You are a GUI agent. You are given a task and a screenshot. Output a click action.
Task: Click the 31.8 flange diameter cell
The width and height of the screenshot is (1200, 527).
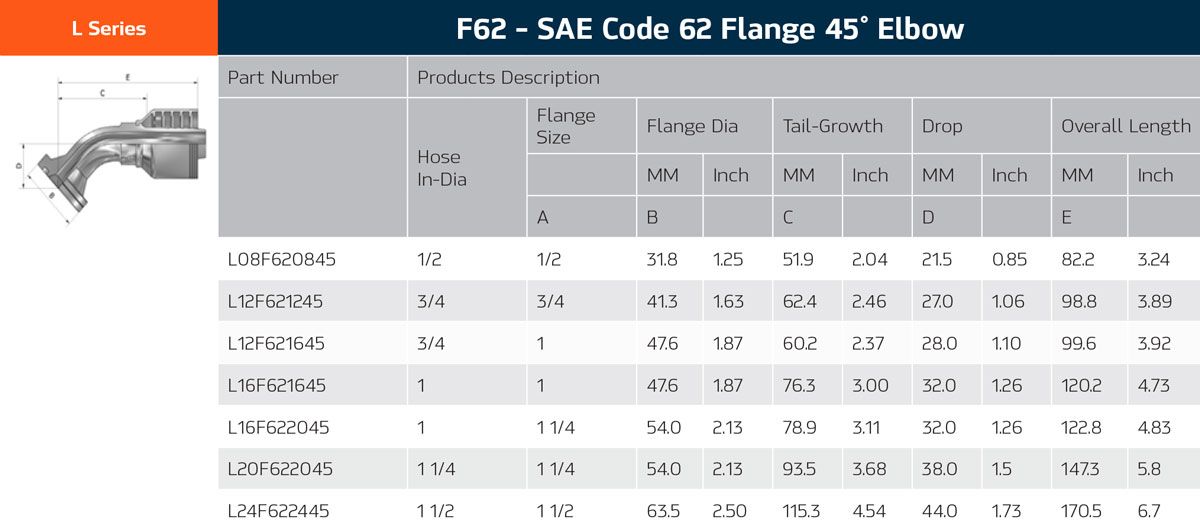[662, 260]
